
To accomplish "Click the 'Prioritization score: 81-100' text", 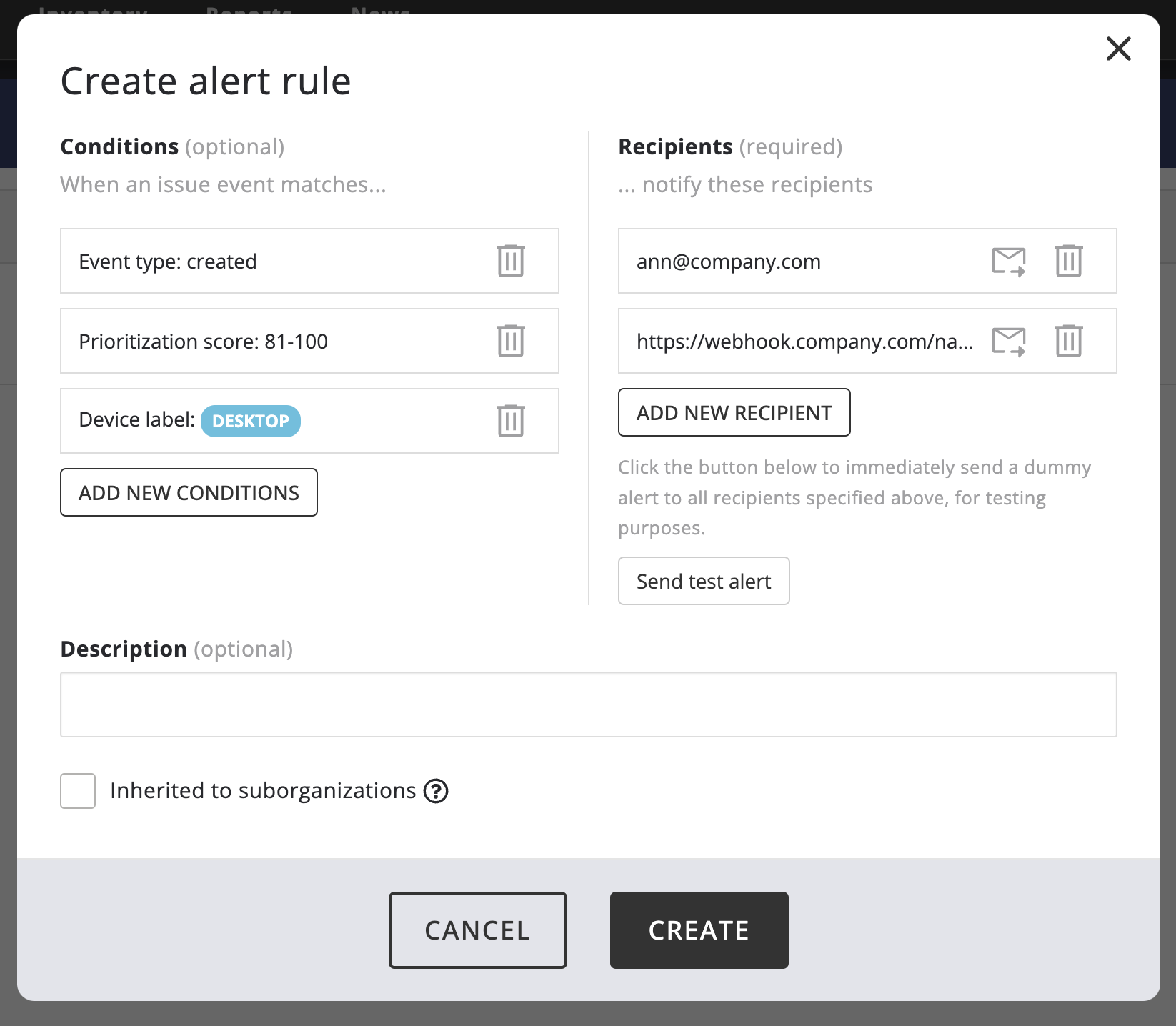I will tap(204, 342).
